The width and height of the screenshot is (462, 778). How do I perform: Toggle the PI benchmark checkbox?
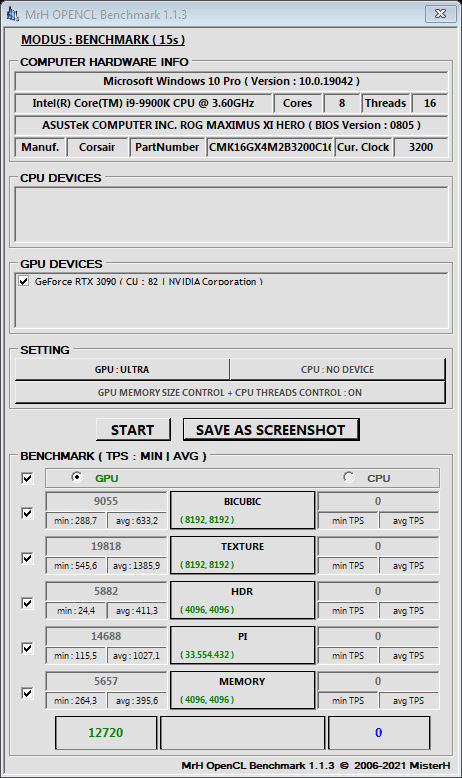click(27, 648)
